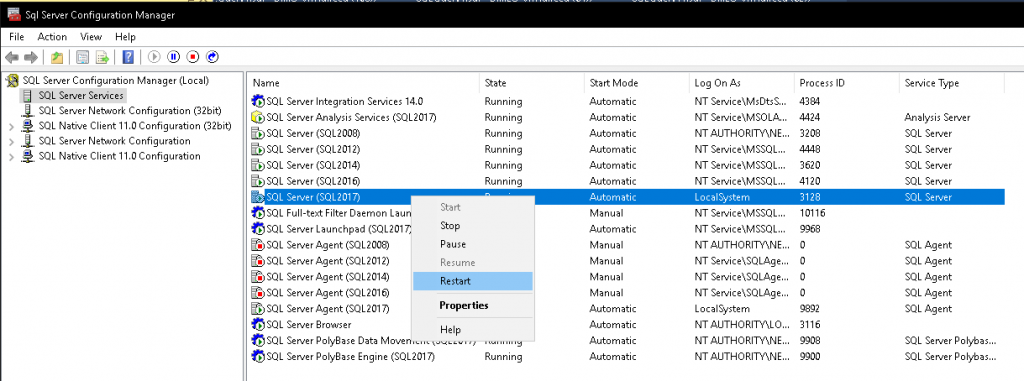Expand the SQL Server Network Configuration node arrow
Image resolution: width=1024 pixels, height=381 pixels.
click(11, 141)
